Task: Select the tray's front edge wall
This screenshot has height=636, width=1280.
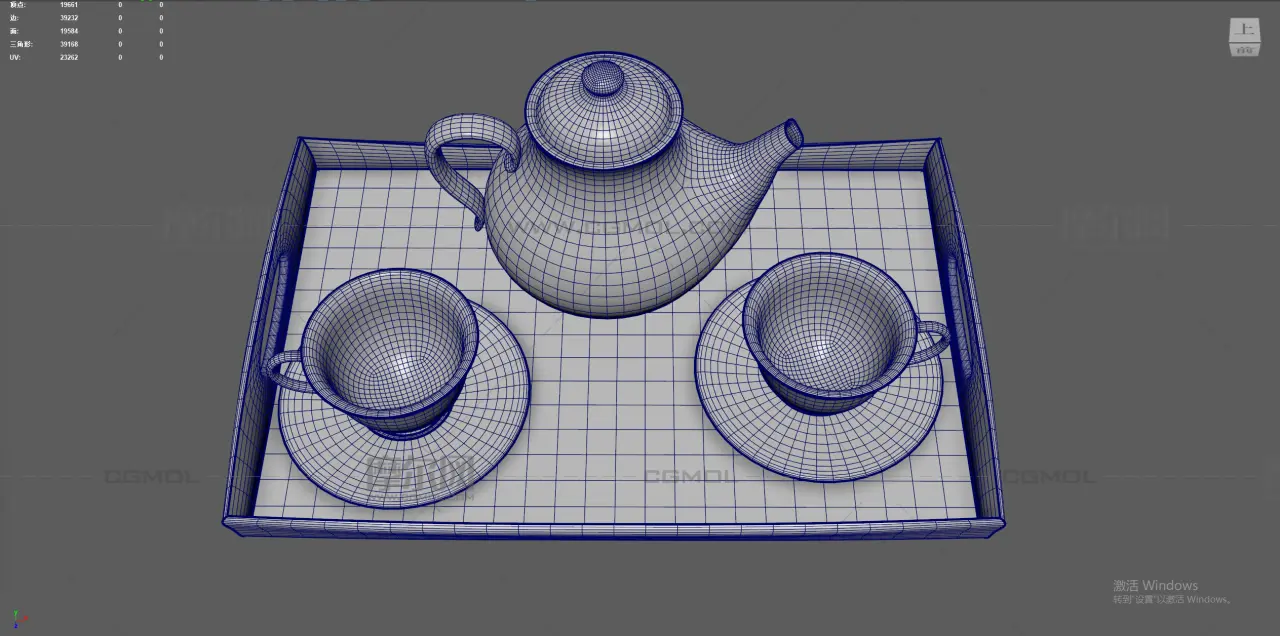Action: point(613,527)
